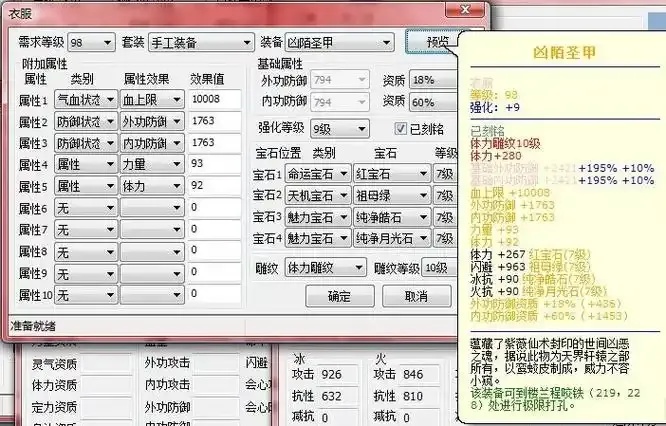Open 宝石1 gem dropdown 红宝石

[x=392, y=174]
